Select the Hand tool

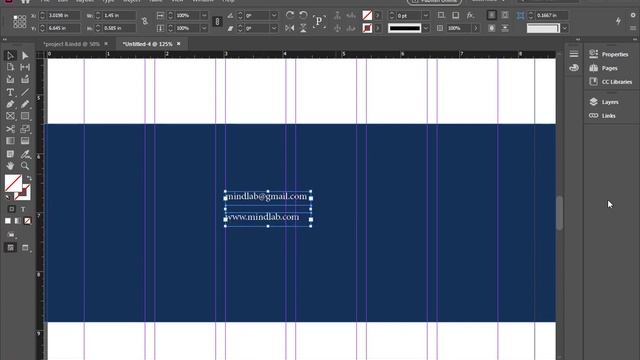tap(10, 166)
